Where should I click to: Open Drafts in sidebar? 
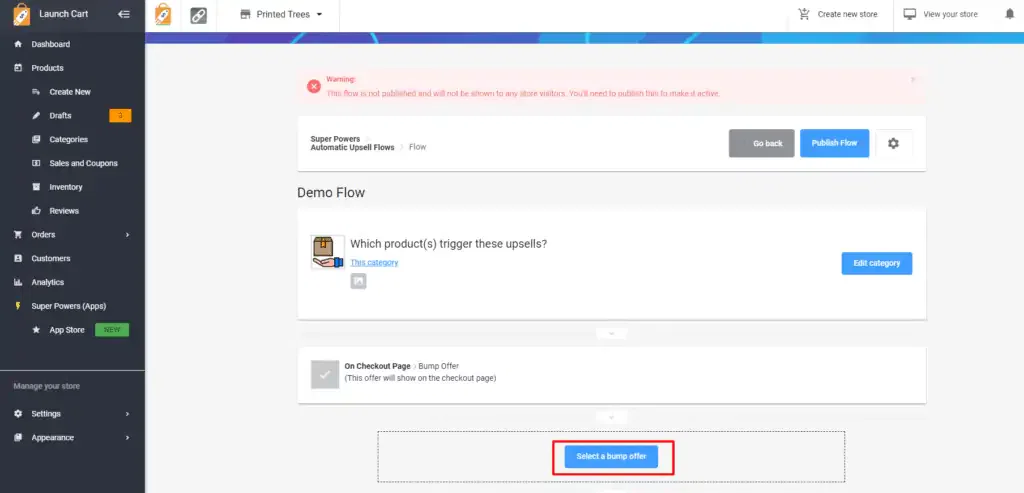[60, 116]
